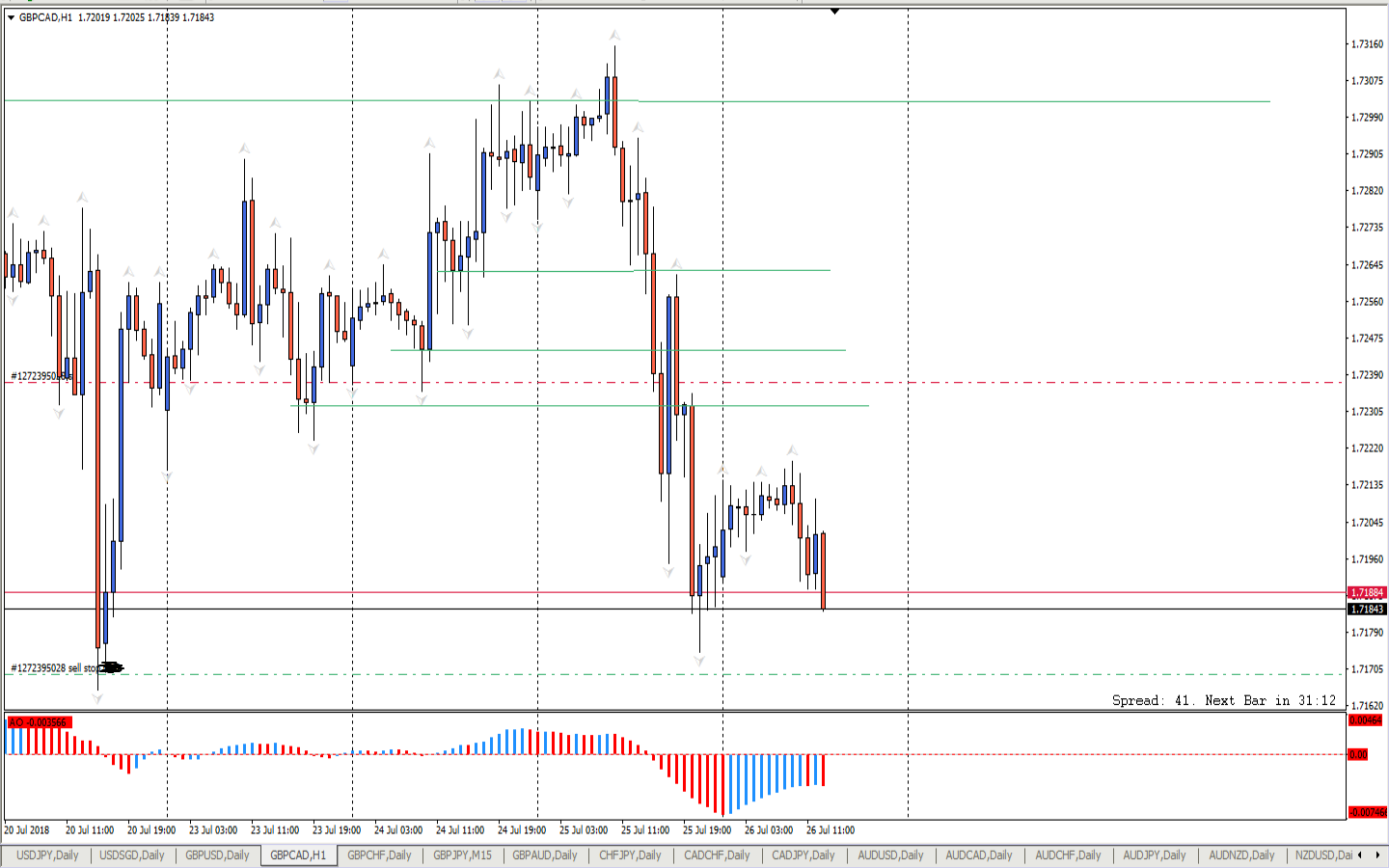Click the 1.72645 price scale label
The height and width of the screenshot is (868, 1389).
(x=1368, y=265)
